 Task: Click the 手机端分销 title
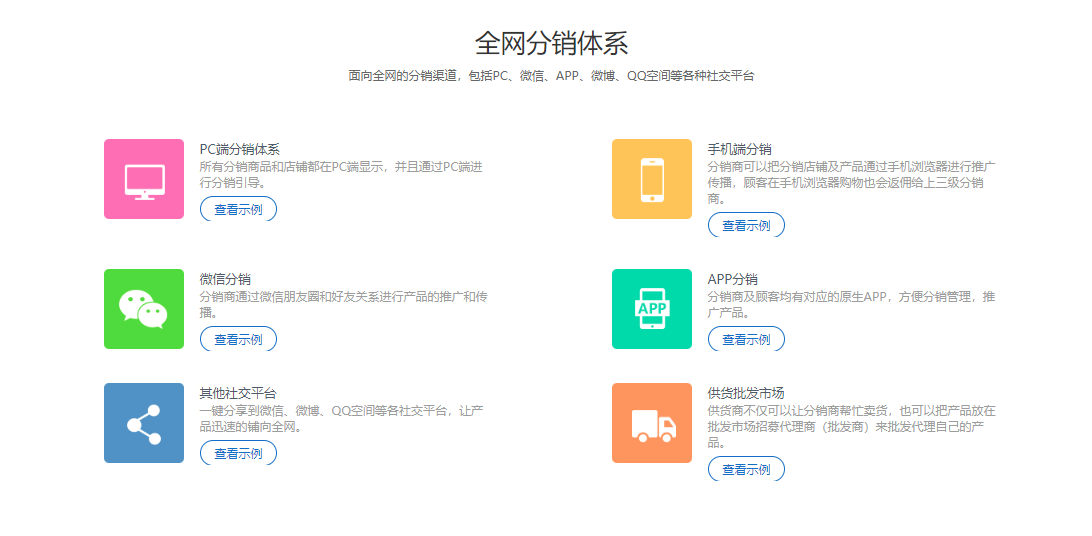739,149
